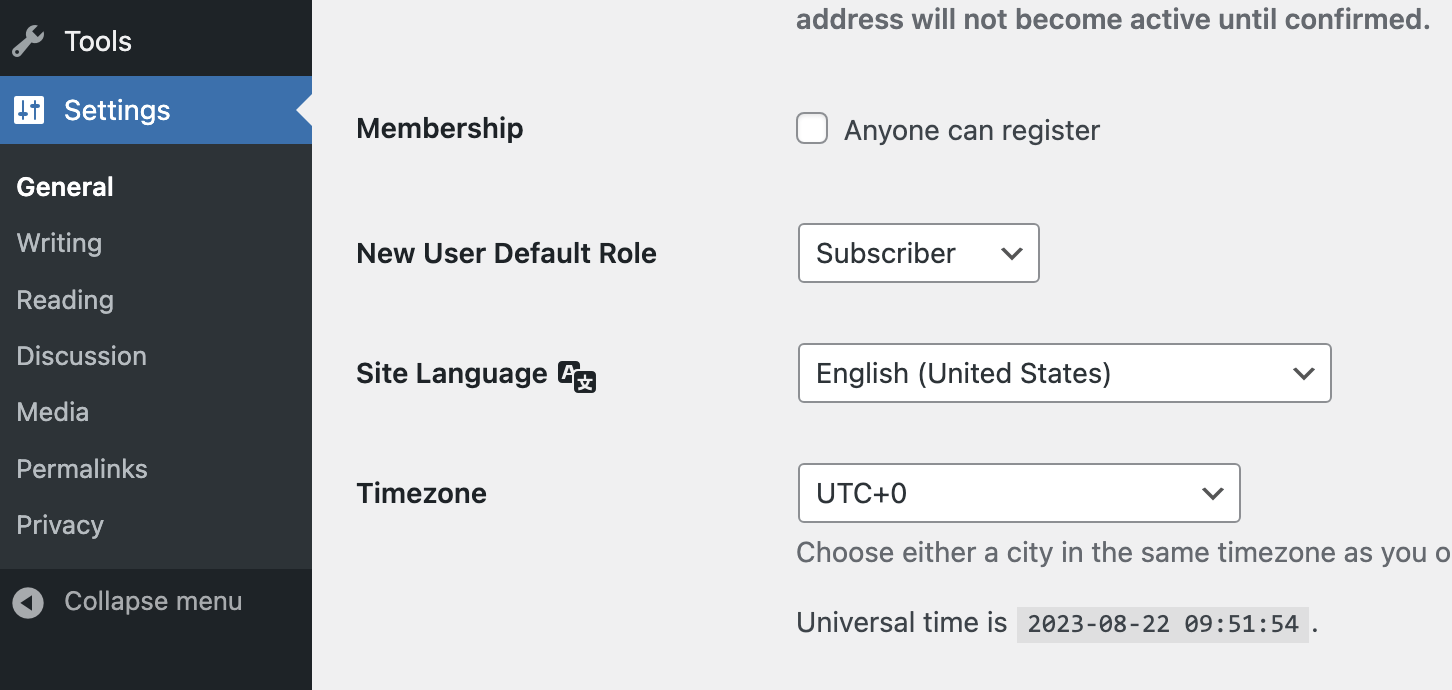This screenshot has height=690, width=1452.
Task: Go to Media settings
Action: pos(53,412)
